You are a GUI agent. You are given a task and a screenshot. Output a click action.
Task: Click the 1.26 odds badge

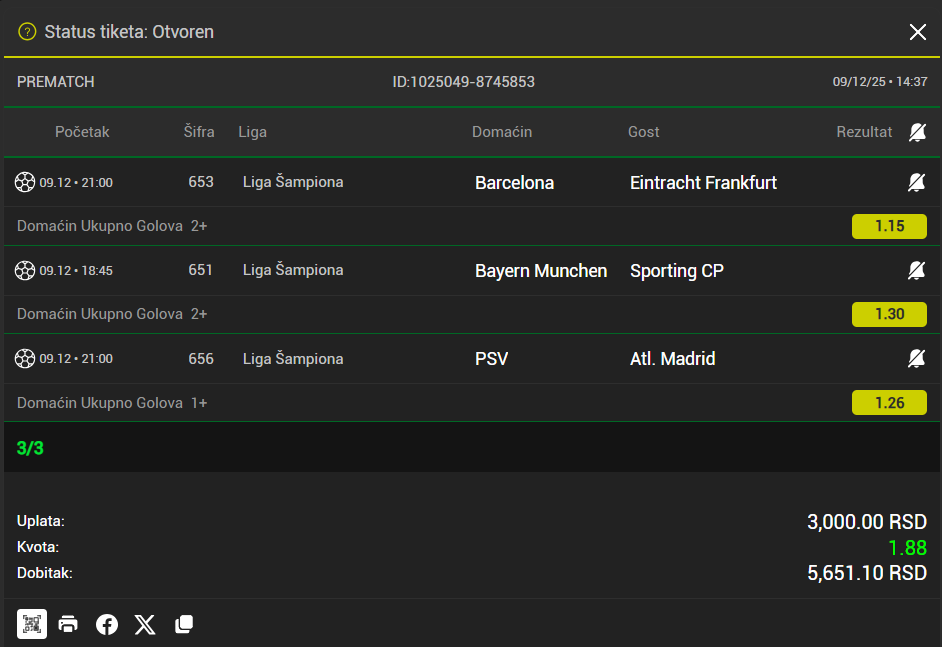[889, 403]
